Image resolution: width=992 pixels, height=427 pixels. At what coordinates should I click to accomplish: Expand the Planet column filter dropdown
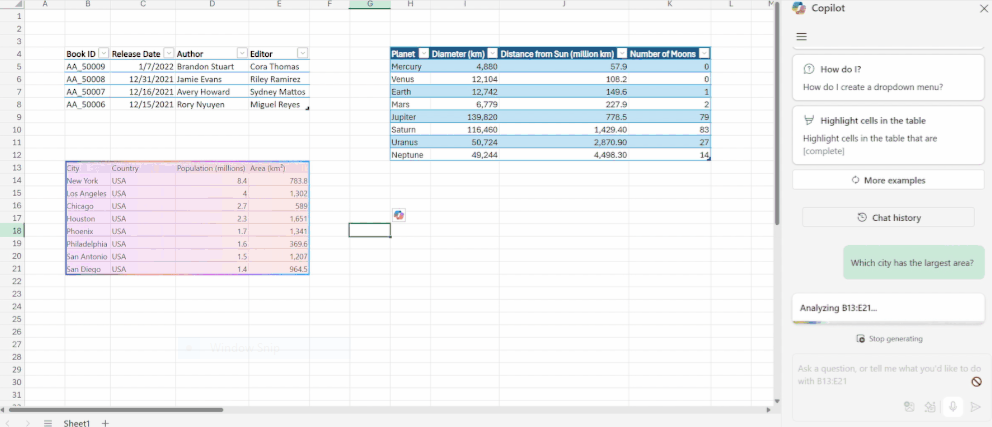coord(423,53)
